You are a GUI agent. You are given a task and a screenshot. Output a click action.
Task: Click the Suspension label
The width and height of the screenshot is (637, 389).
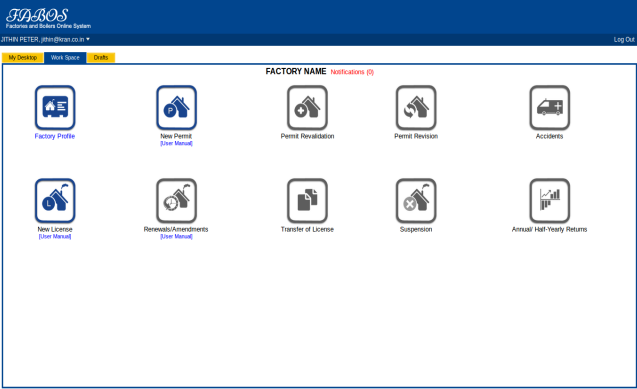point(416,229)
